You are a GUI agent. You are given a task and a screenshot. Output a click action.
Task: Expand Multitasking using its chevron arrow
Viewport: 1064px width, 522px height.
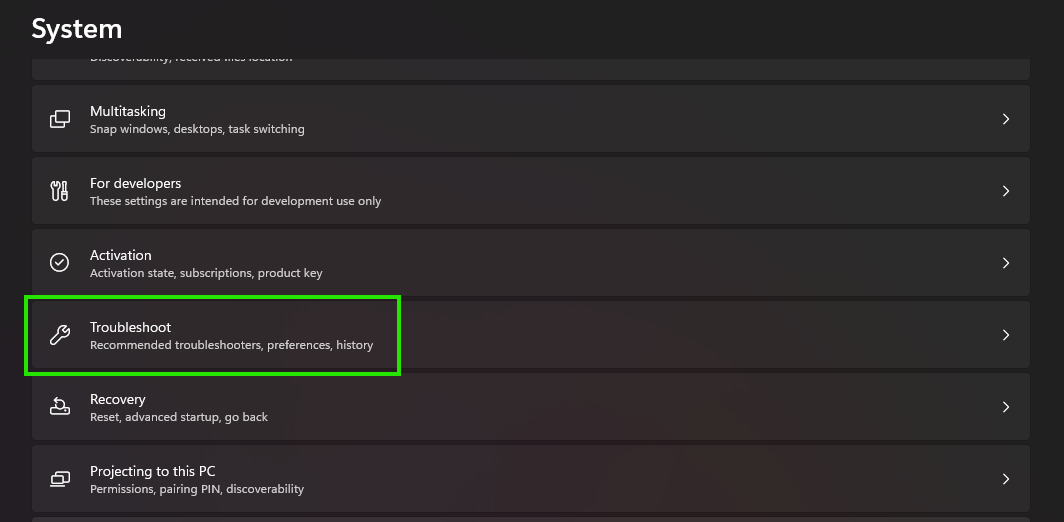(x=1006, y=119)
